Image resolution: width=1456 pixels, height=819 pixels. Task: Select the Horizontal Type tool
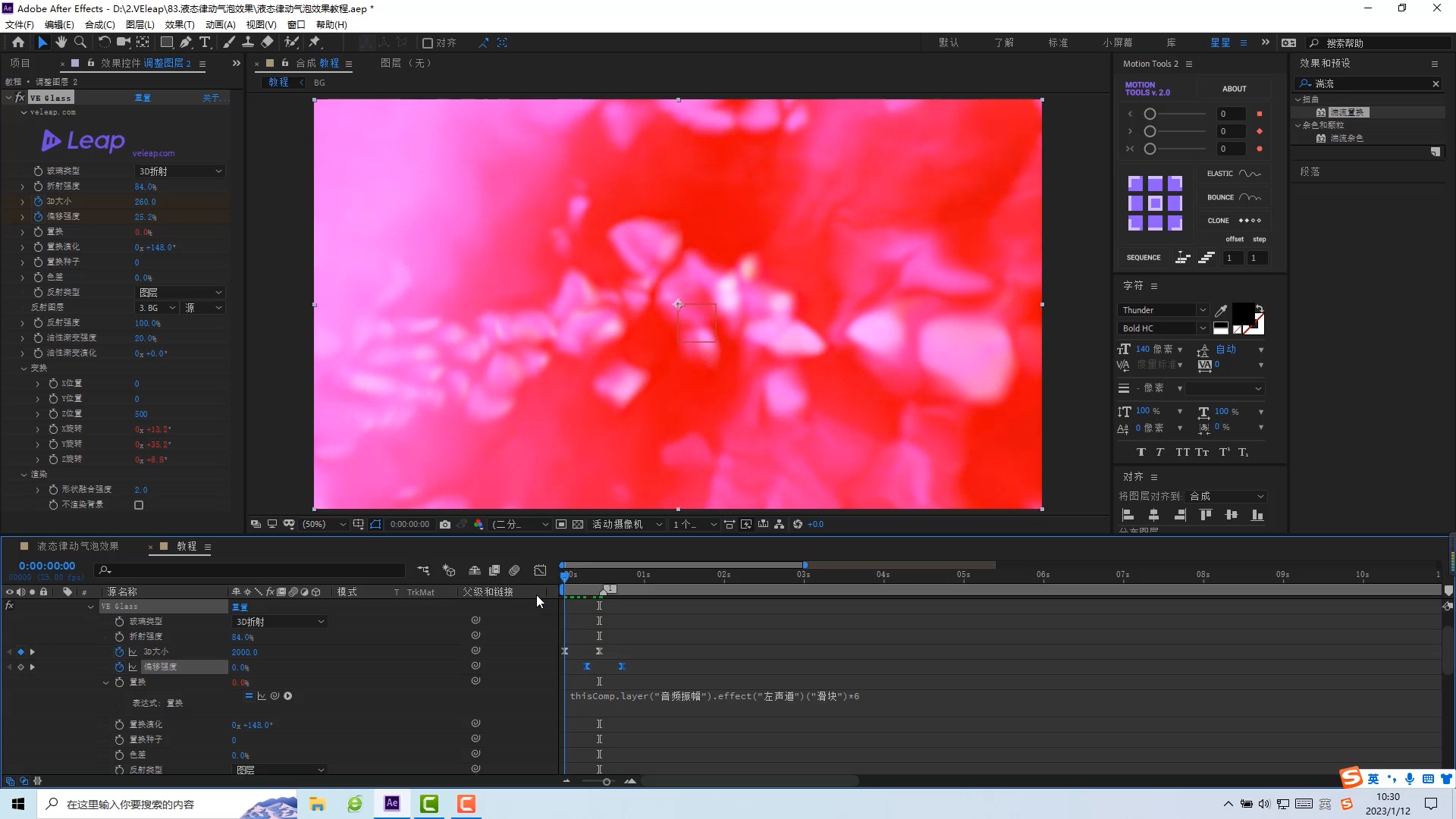[205, 42]
